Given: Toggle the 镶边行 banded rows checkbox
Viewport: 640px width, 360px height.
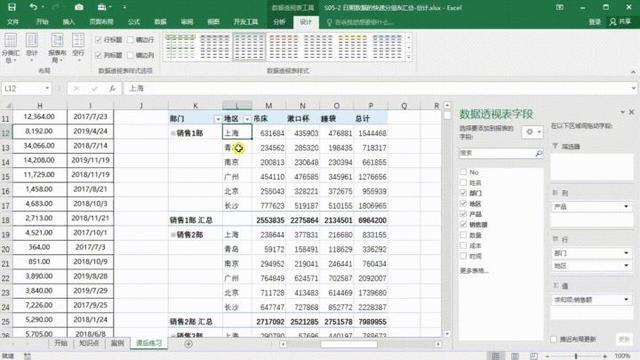Looking at the screenshot, I should [x=130, y=40].
